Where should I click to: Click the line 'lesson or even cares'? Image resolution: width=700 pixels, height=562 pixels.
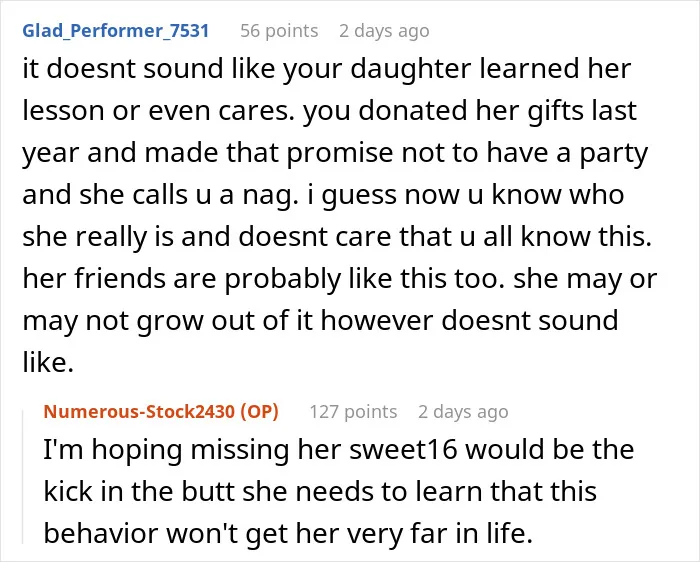329,110
